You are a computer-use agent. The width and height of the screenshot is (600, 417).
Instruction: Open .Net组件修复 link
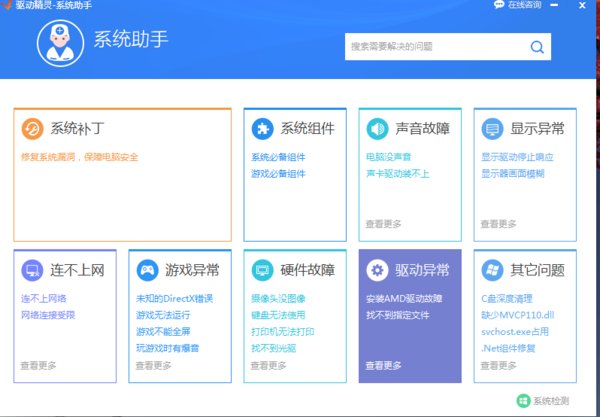tap(508, 348)
